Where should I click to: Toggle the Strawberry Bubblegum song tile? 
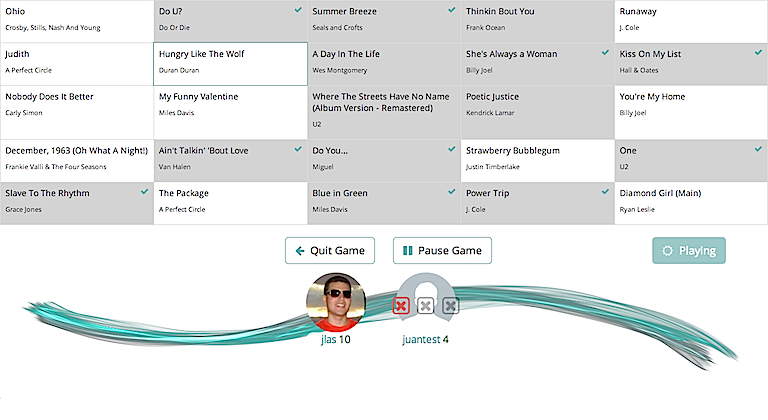[x=537, y=160]
